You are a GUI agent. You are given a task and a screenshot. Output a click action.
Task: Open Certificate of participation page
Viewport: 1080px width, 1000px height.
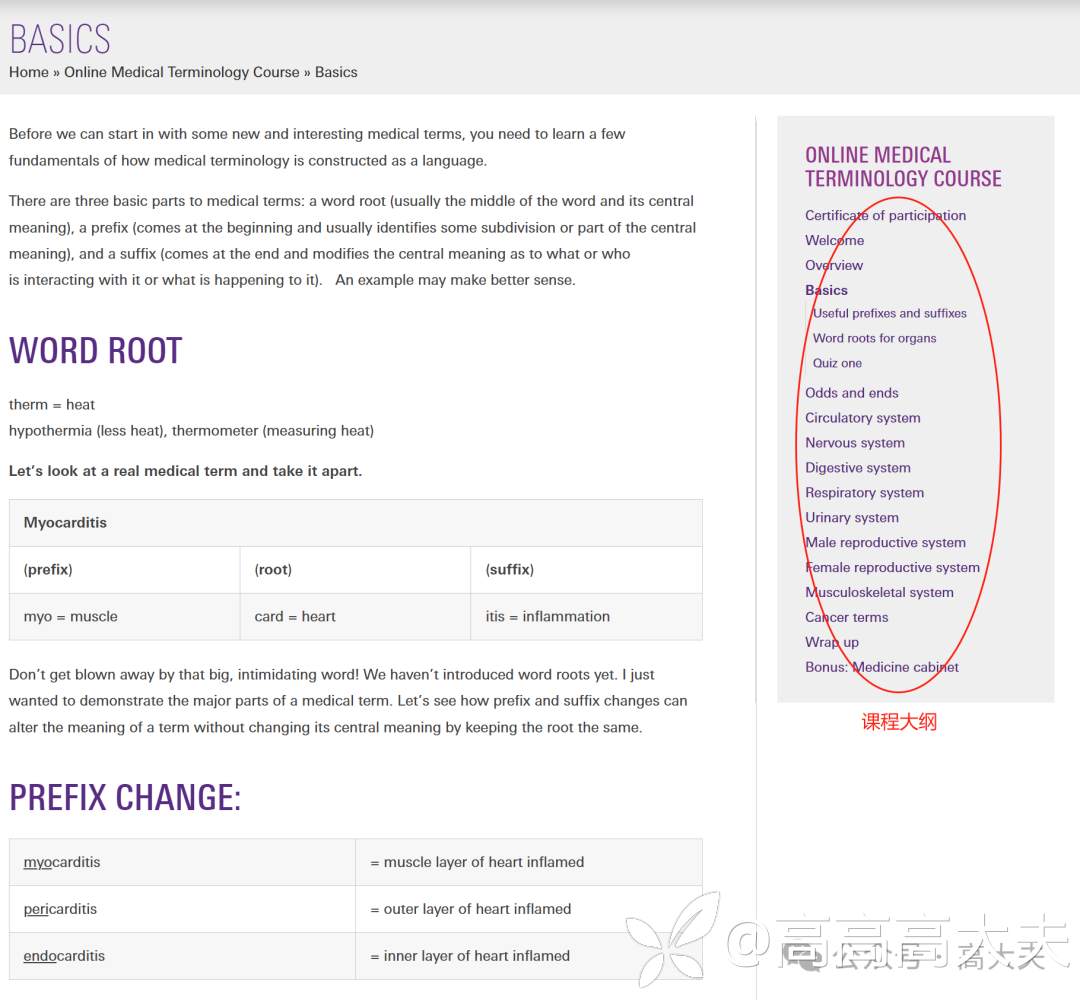click(885, 215)
